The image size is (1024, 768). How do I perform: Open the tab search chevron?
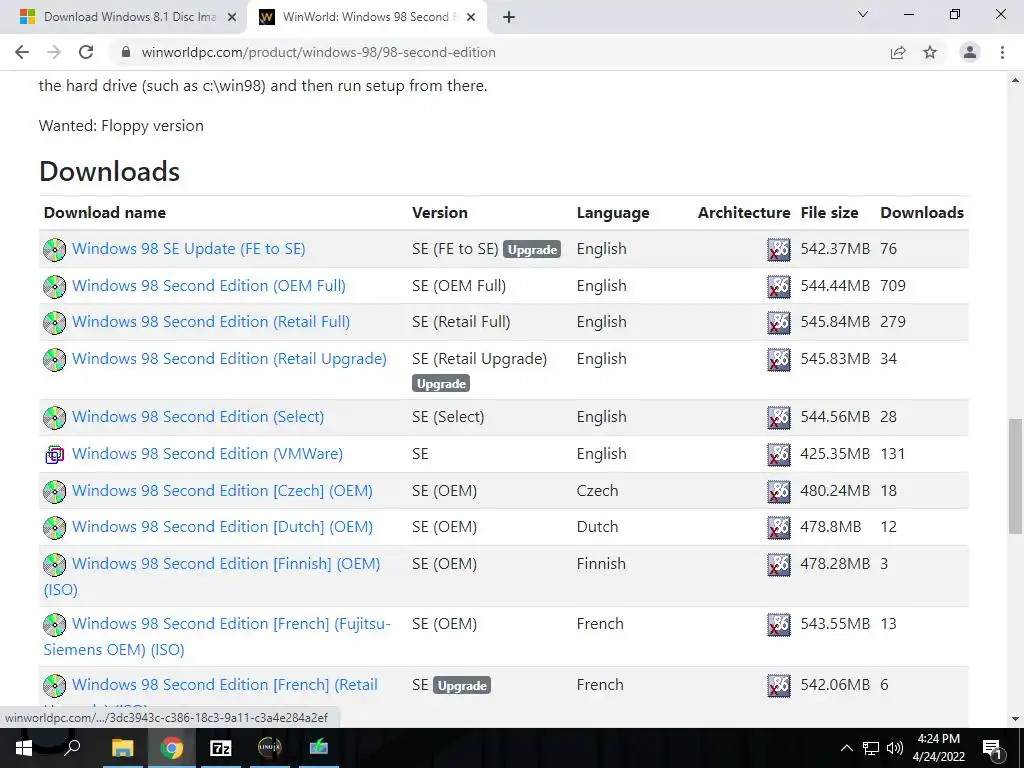pos(863,14)
